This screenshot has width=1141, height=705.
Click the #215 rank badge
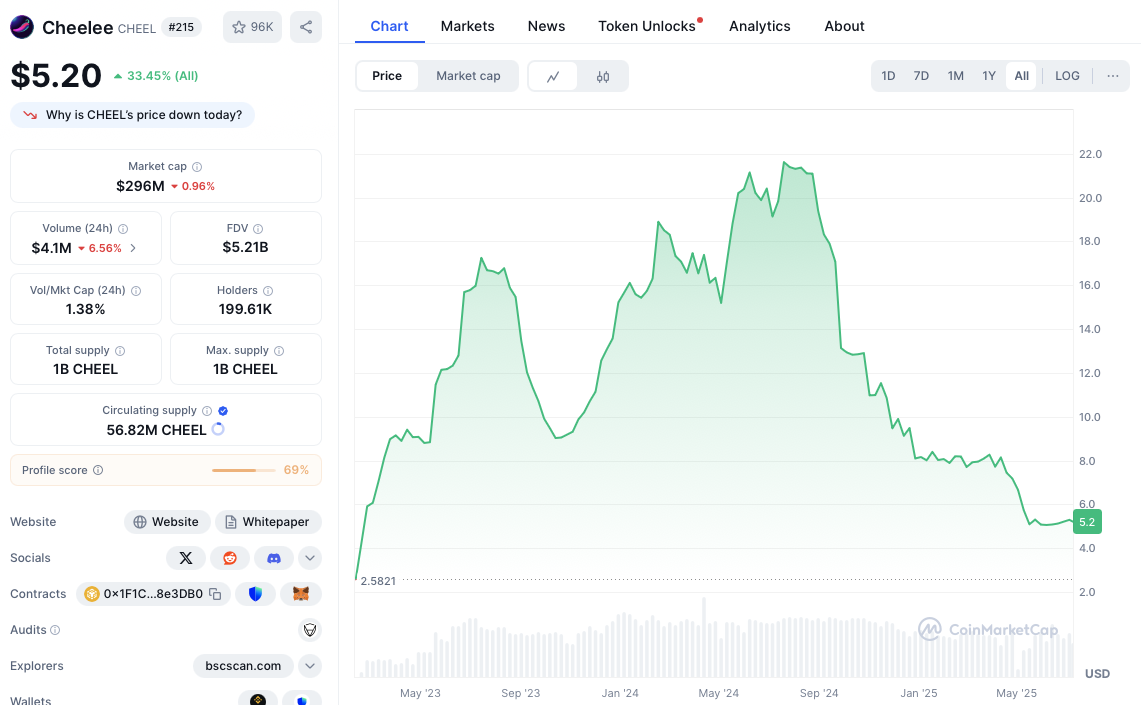click(181, 27)
